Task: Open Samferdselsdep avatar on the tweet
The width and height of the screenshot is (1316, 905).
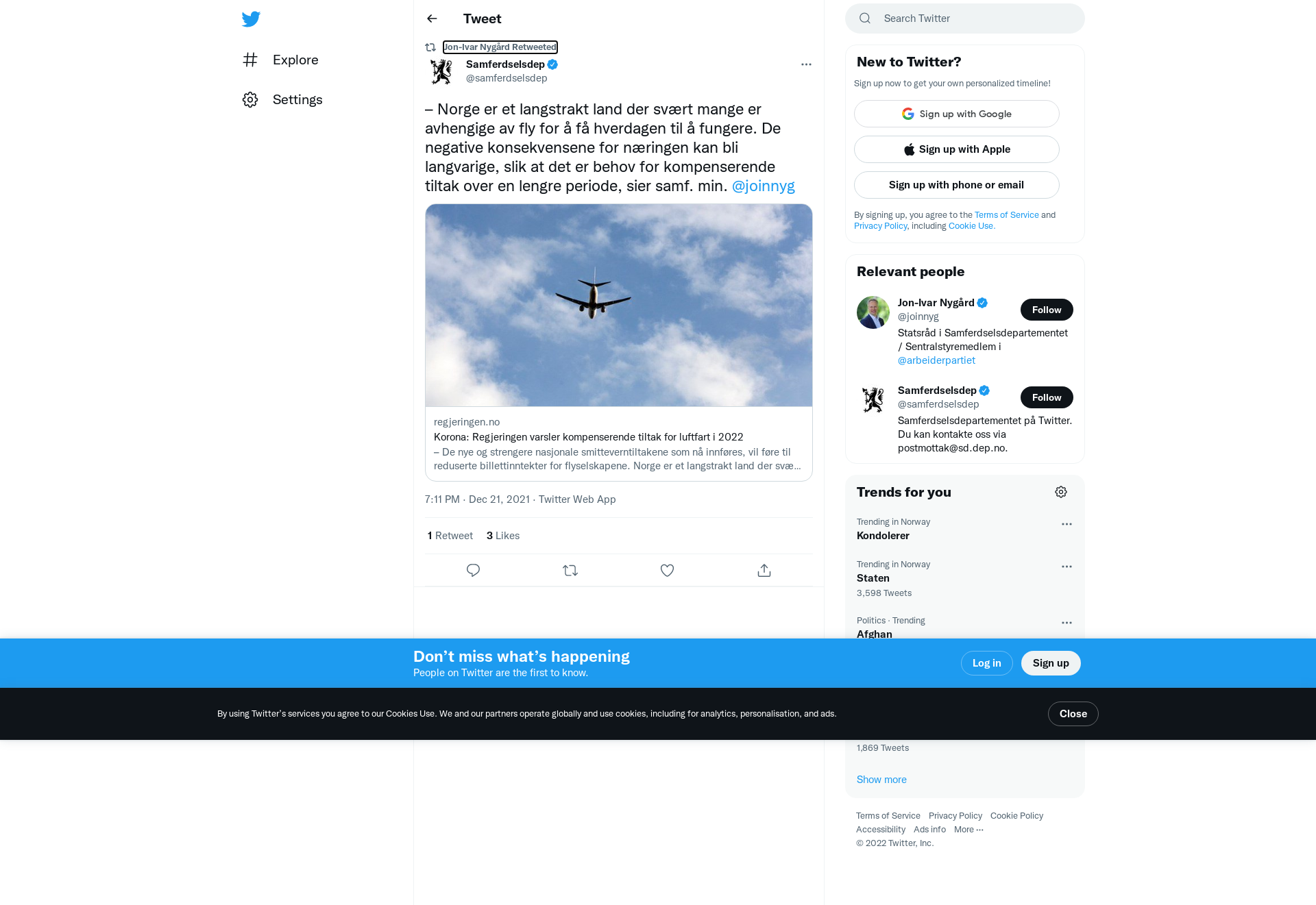Action: click(441, 71)
